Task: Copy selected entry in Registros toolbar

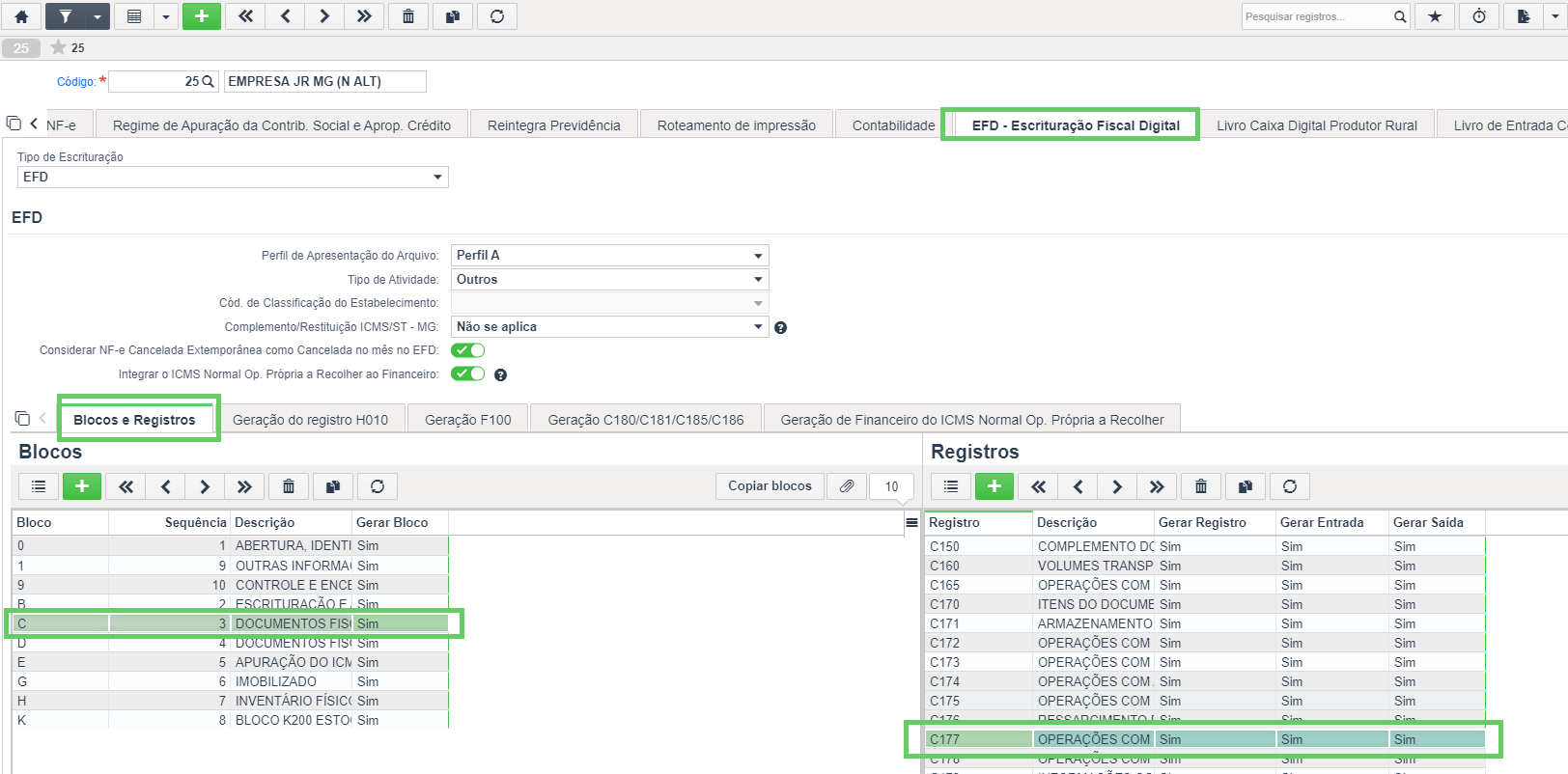Action: pyautogui.click(x=1246, y=486)
